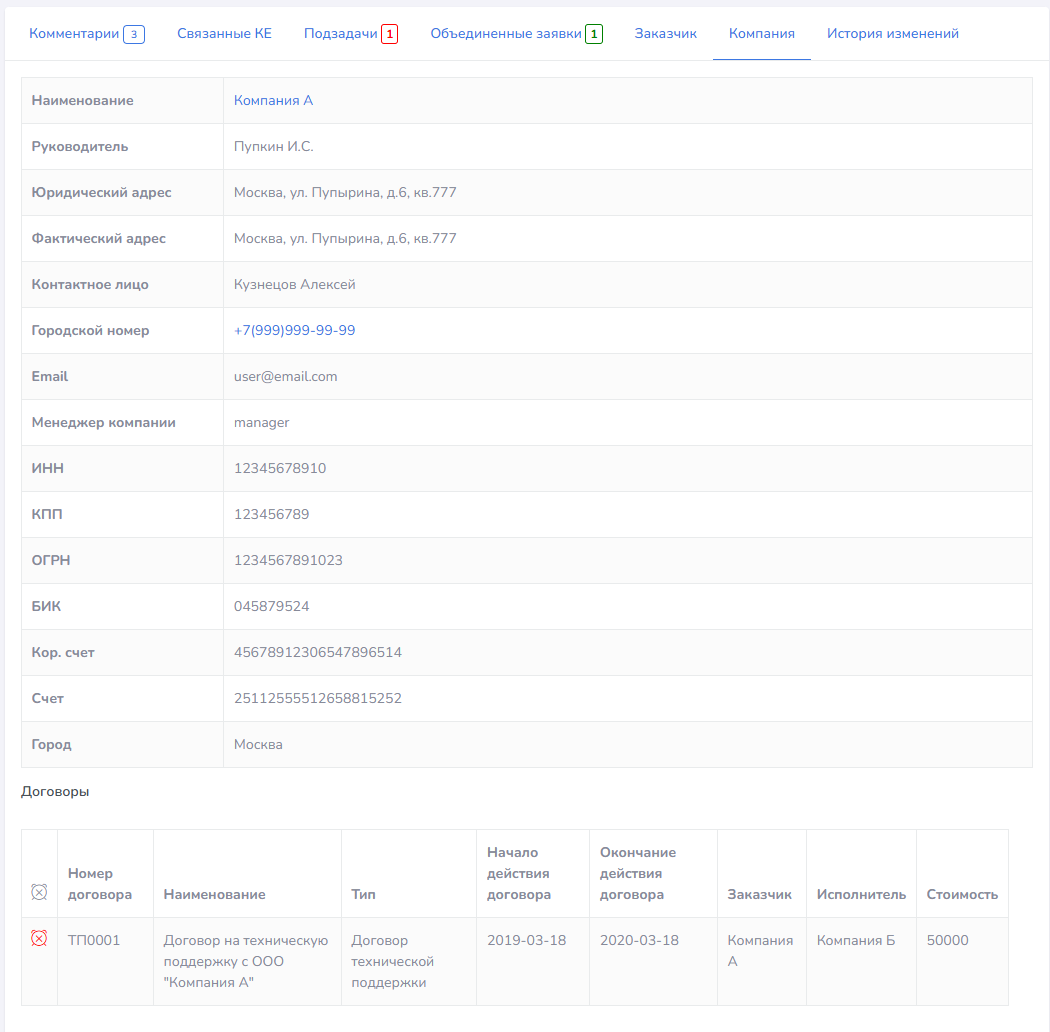Click the cross icon in the contracts table header
The image size is (1050, 1032).
coord(39,892)
